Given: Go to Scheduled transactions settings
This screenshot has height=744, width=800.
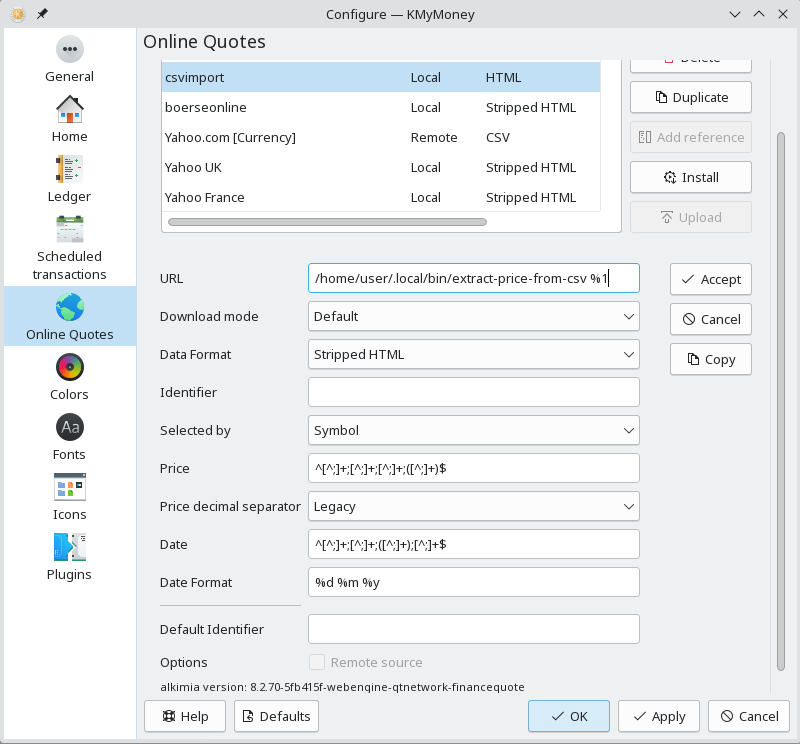Looking at the screenshot, I should coord(69,247).
